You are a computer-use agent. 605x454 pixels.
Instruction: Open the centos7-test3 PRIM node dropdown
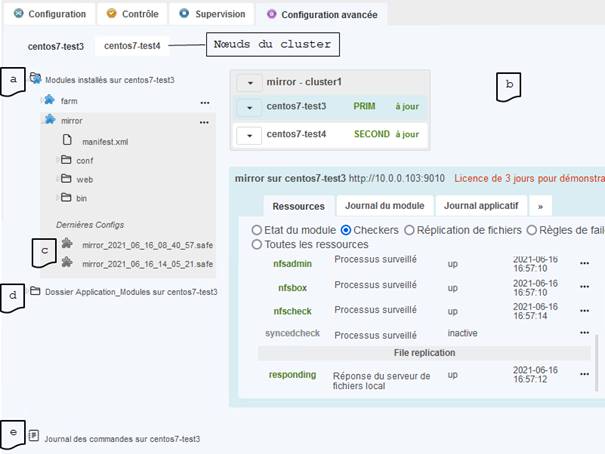(249, 106)
